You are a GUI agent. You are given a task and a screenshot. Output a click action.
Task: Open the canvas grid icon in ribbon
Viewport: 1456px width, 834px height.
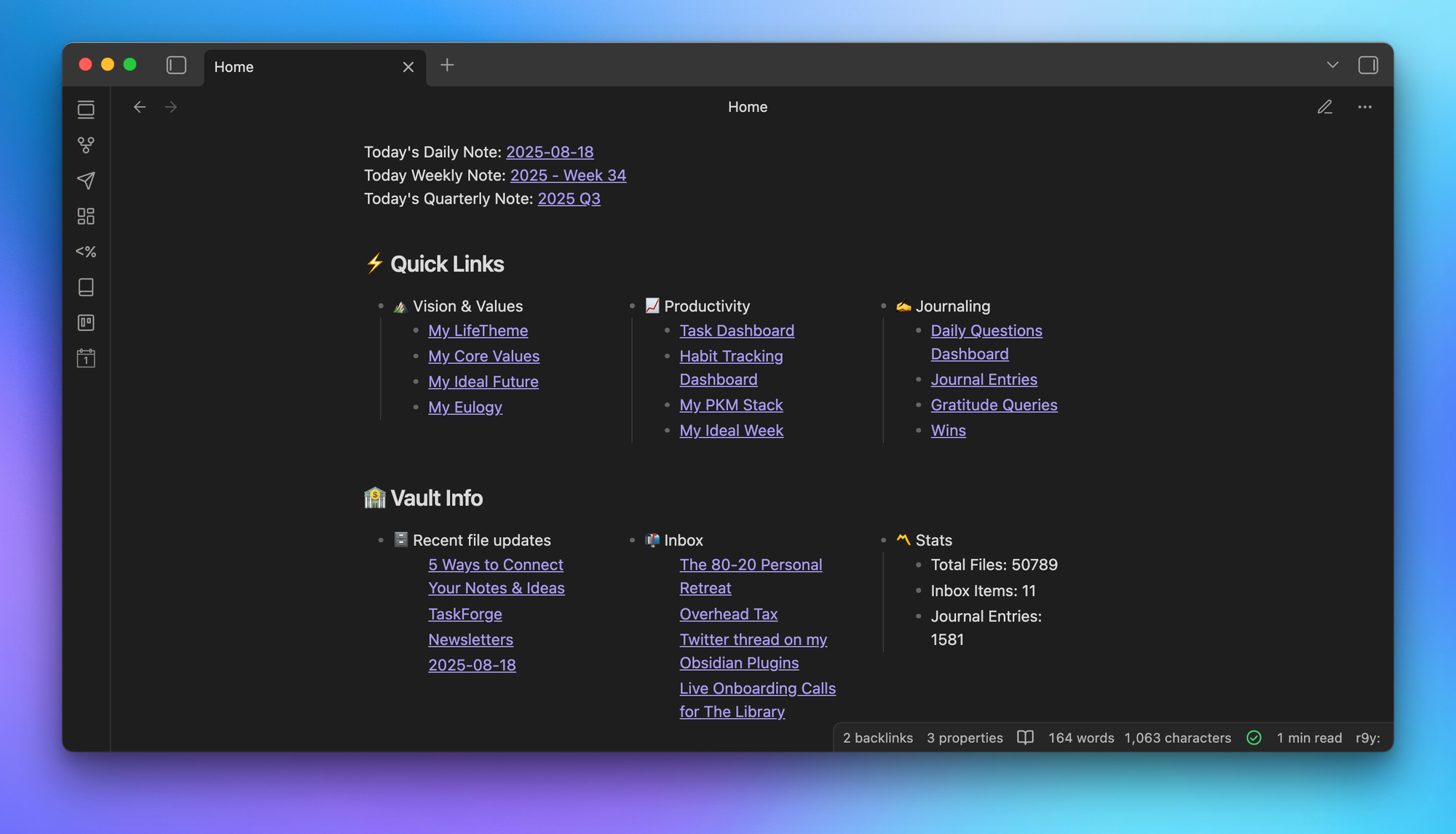click(x=86, y=216)
